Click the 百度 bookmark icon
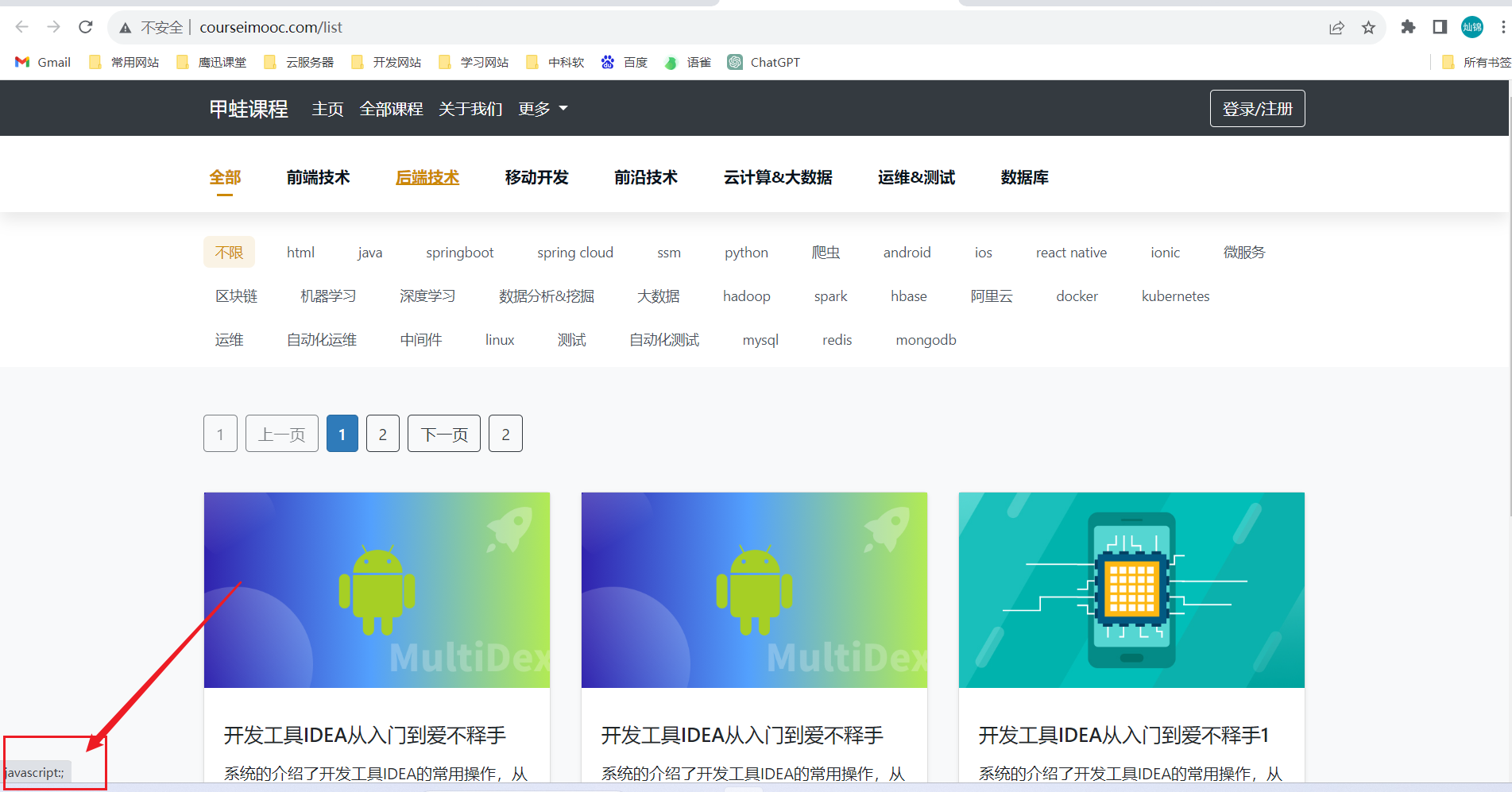Screen dimensions: 1512x792 (x=608, y=62)
